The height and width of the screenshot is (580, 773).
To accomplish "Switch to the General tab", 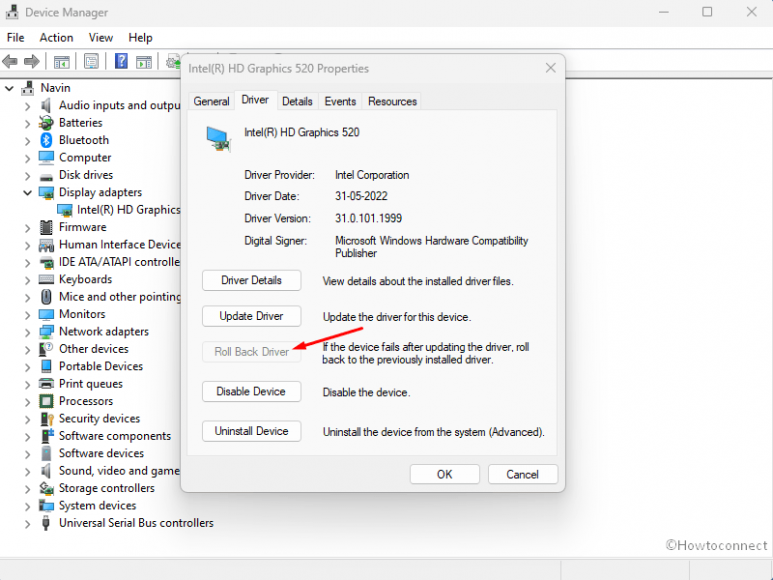I will click(211, 101).
